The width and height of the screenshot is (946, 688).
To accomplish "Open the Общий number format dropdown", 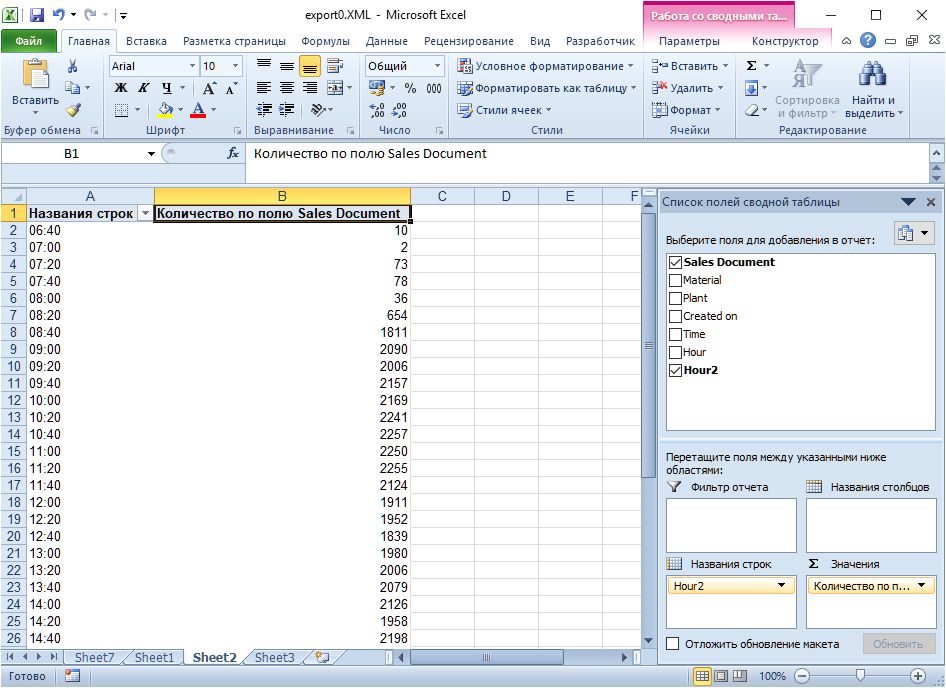I will coord(437,66).
